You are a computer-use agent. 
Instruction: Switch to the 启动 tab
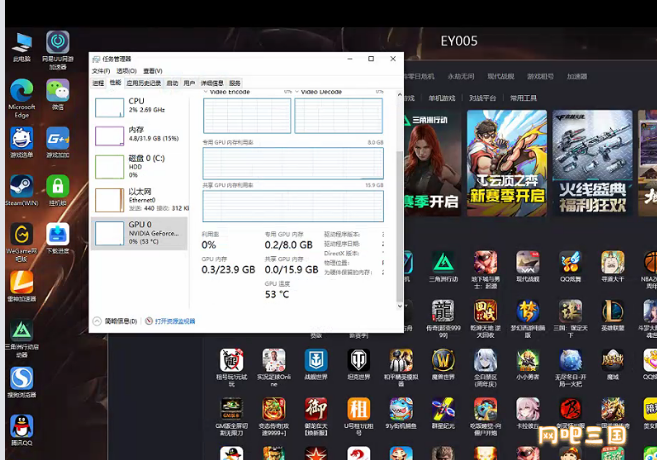coord(172,83)
